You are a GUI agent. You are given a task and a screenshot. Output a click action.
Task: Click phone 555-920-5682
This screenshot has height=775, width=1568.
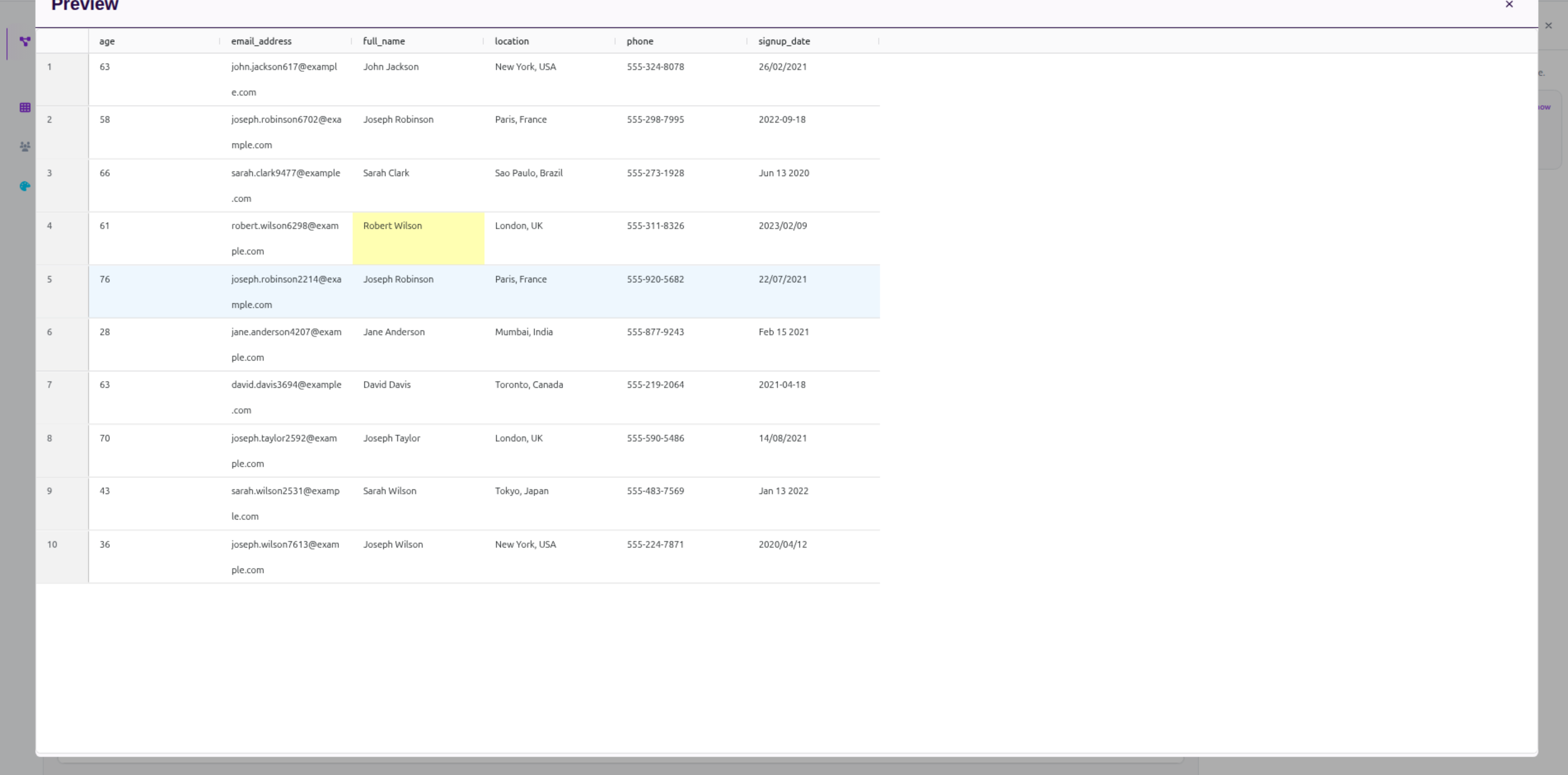pos(682,292)
